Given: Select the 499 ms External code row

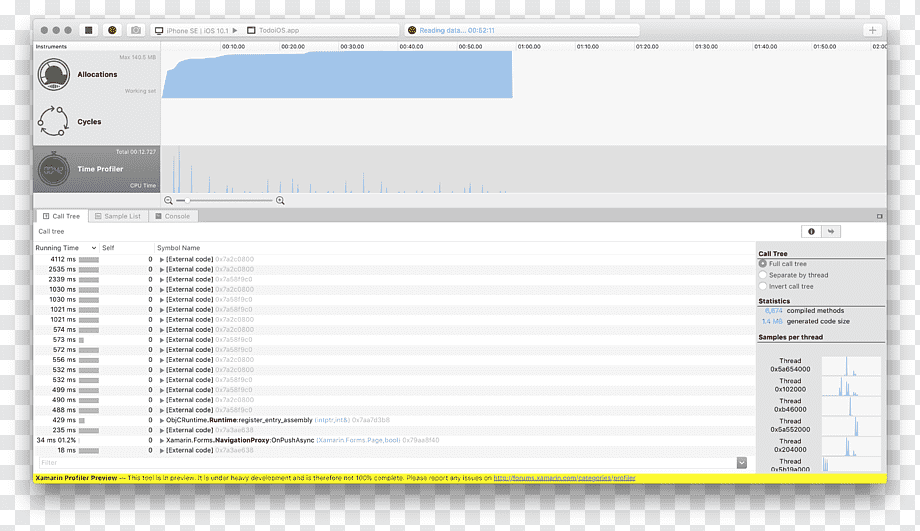Looking at the screenshot, I should (x=394, y=390).
